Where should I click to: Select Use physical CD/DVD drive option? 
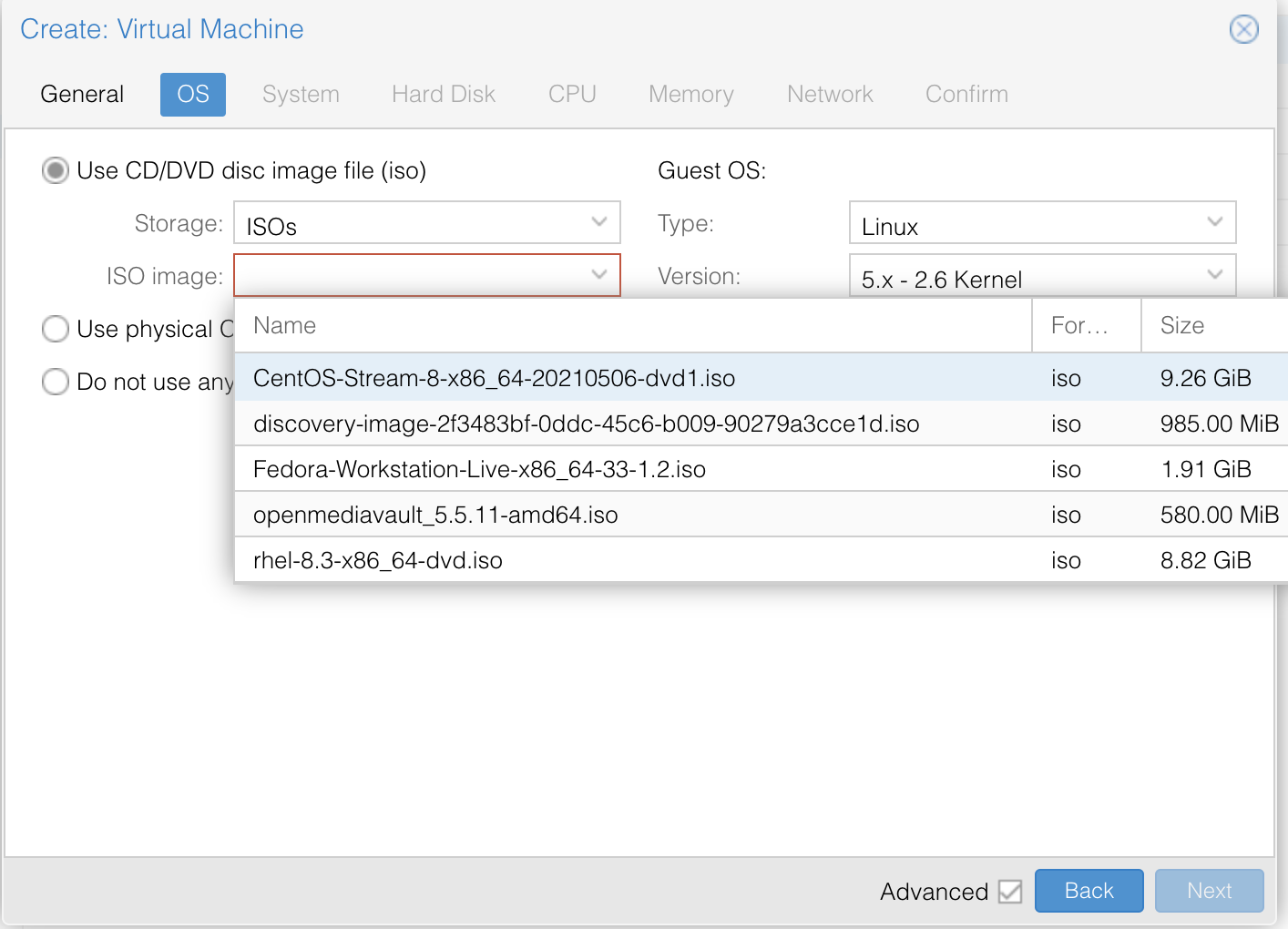(x=56, y=329)
